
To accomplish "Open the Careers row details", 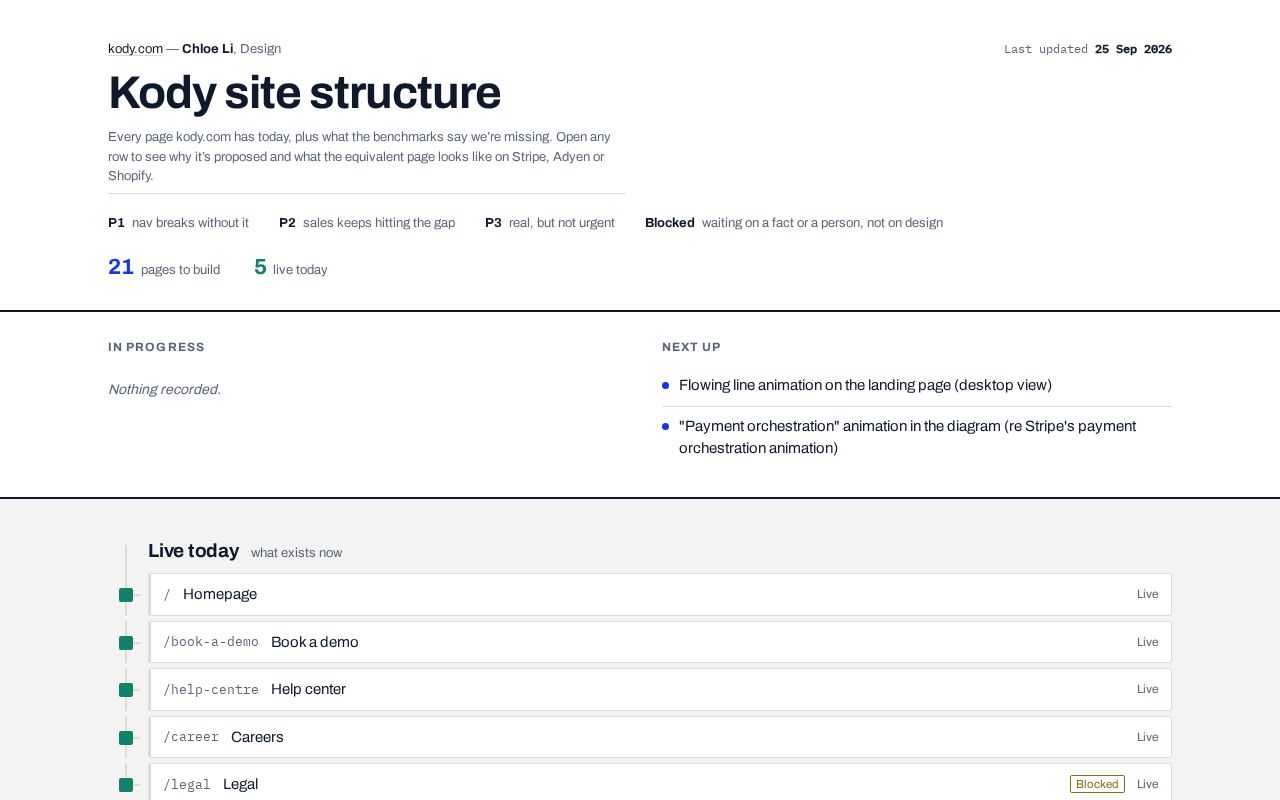I will 660,737.
